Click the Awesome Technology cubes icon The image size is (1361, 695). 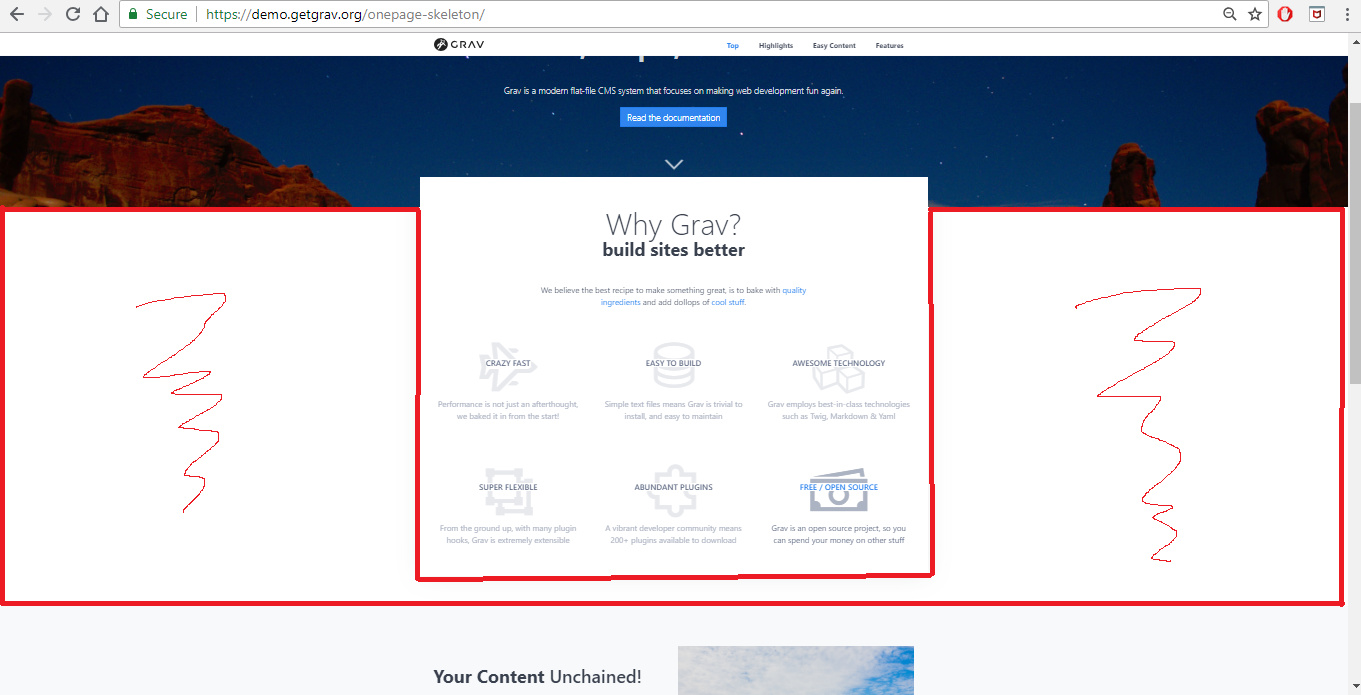coord(838,368)
